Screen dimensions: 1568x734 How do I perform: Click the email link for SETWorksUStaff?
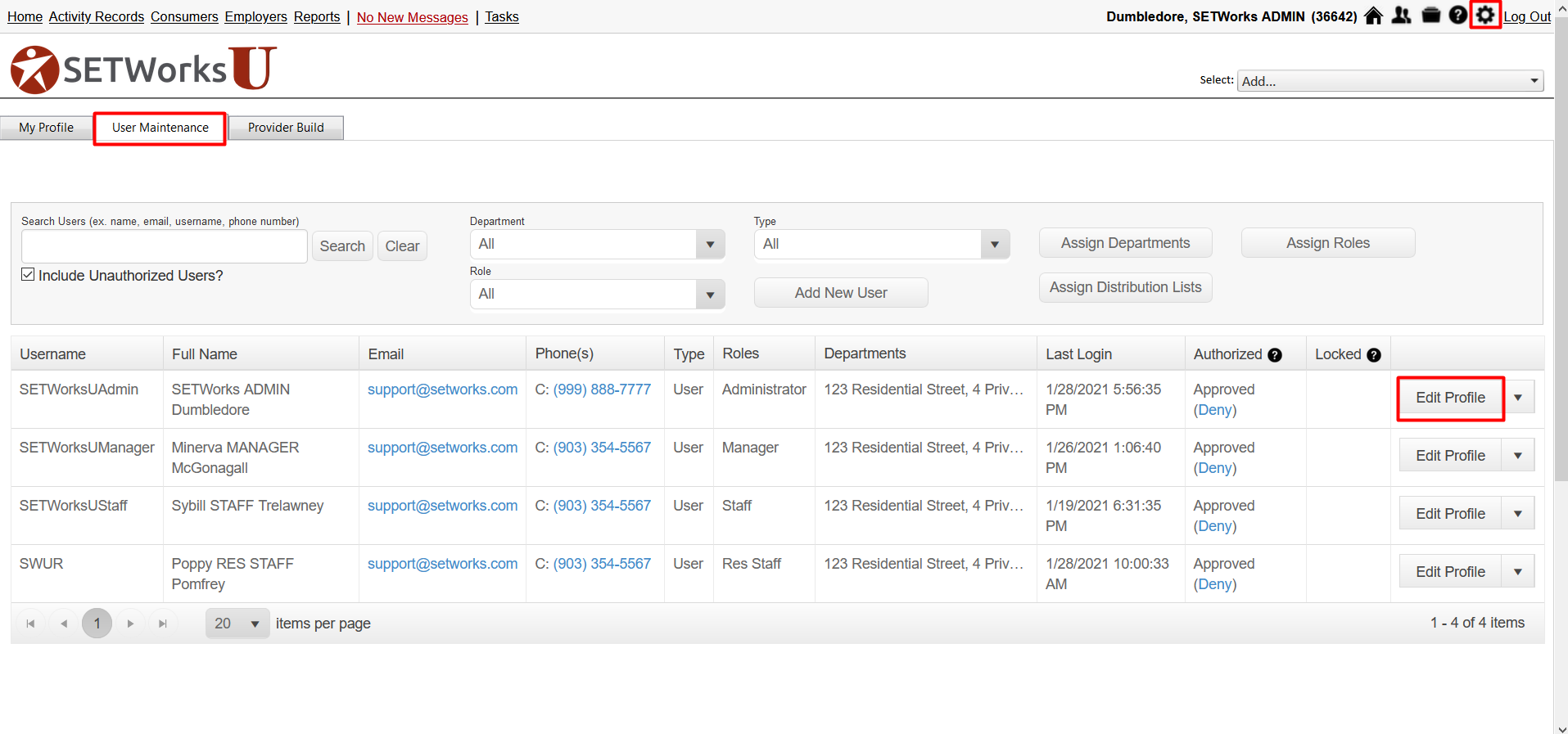[x=442, y=506]
